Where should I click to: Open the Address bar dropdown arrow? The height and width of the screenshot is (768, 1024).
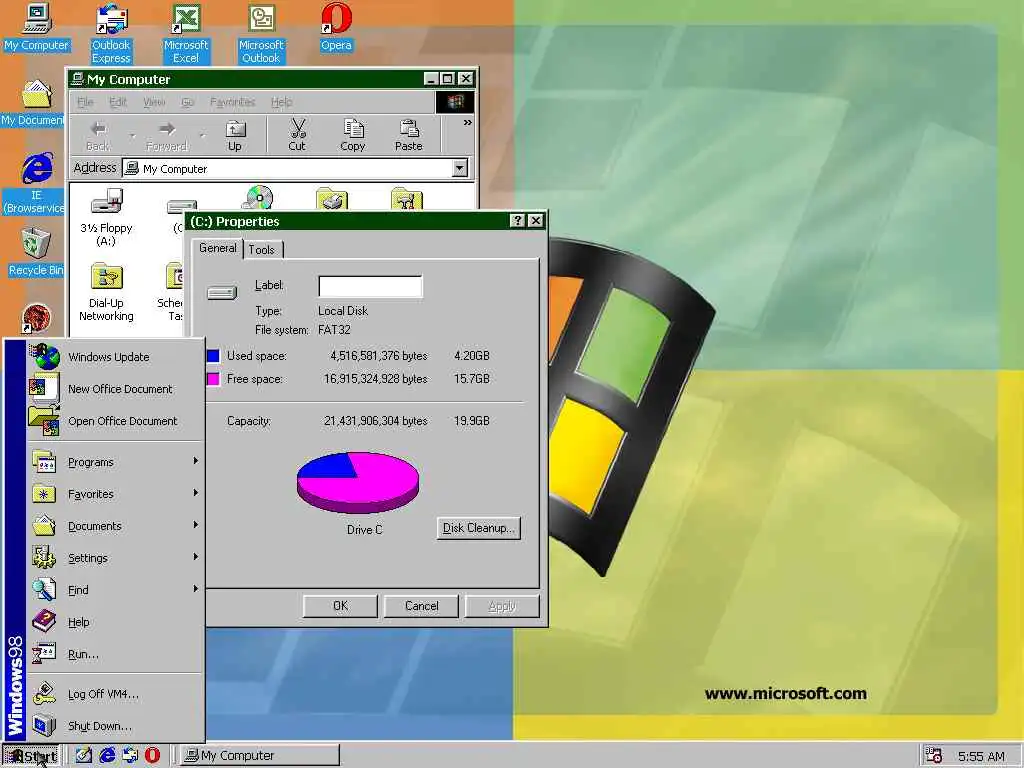[460, 168]
